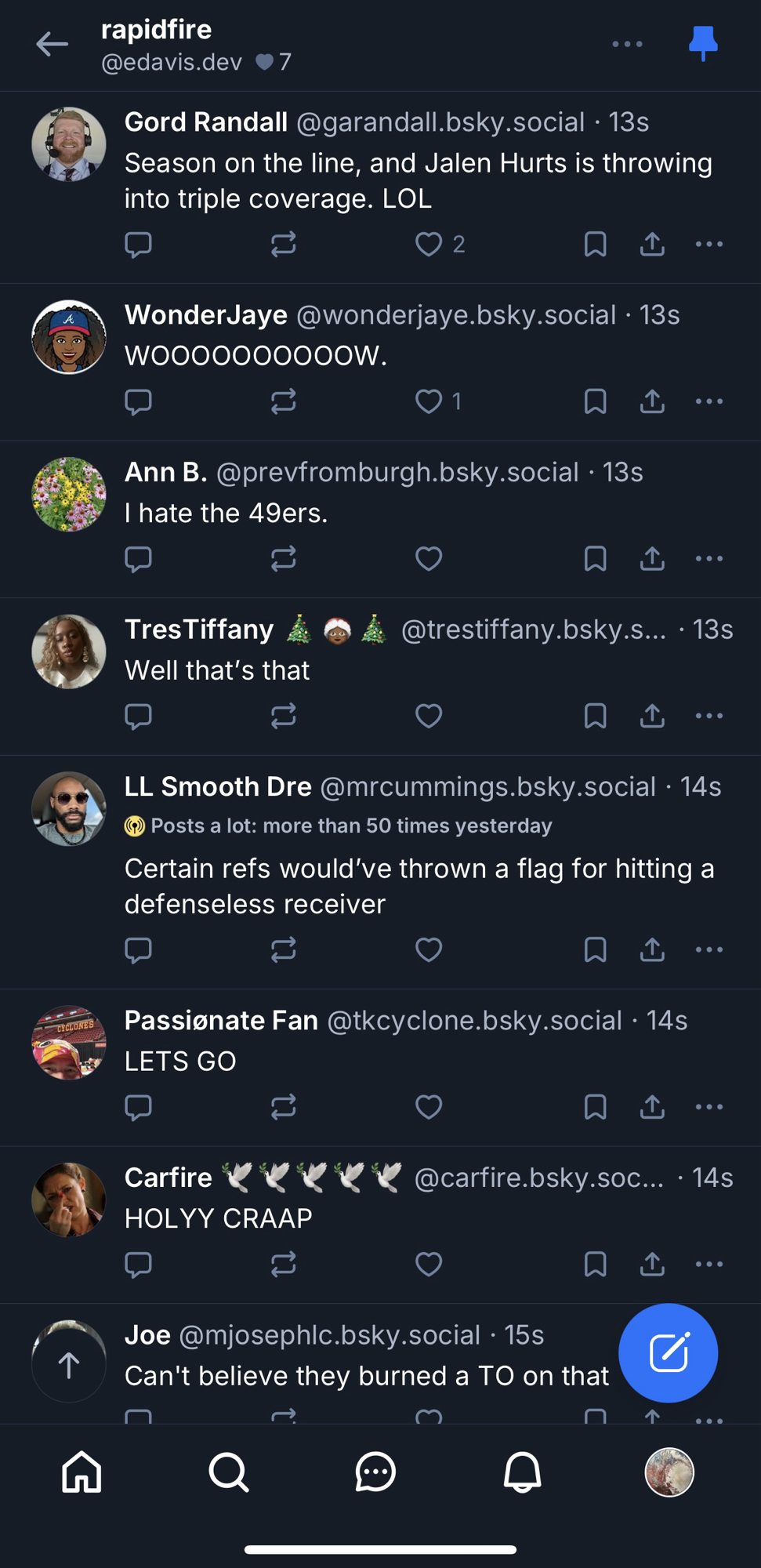Open more options on Passiønate Fan's post
Screen dimensions: 761x1568
click(x=708, y=1107)
